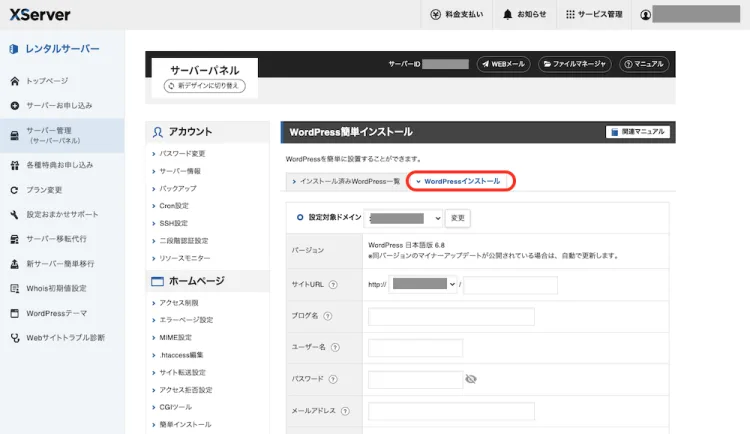Click the ブログ名 input field
Screen dimensions: 750x434
click(x=451, y=316)
